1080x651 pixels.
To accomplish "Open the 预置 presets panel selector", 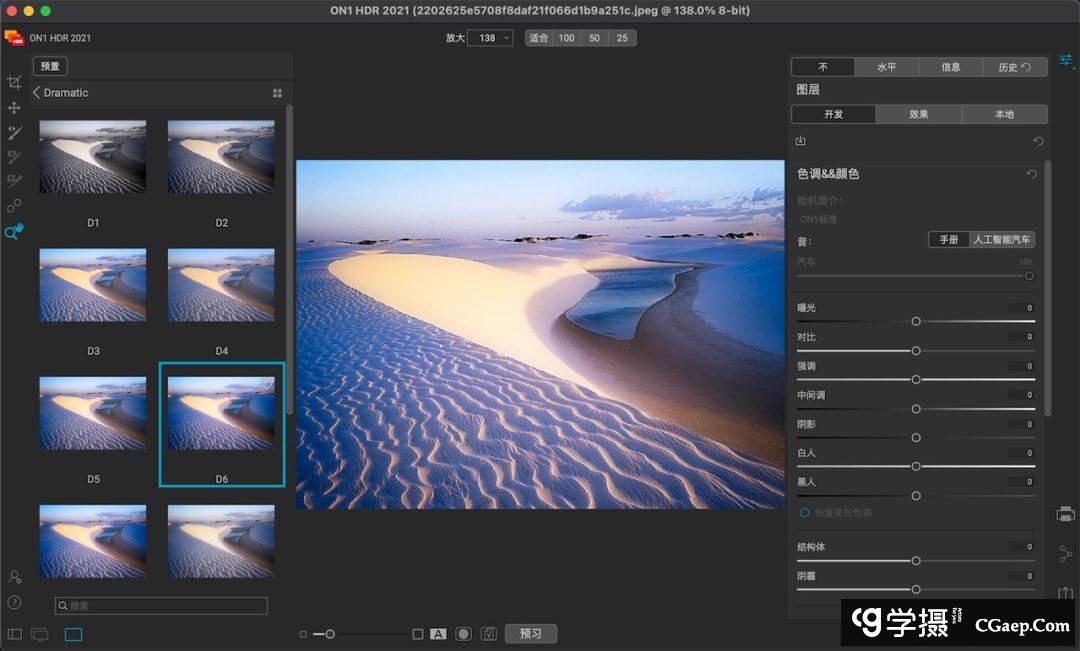I will [x=50, y=66].
